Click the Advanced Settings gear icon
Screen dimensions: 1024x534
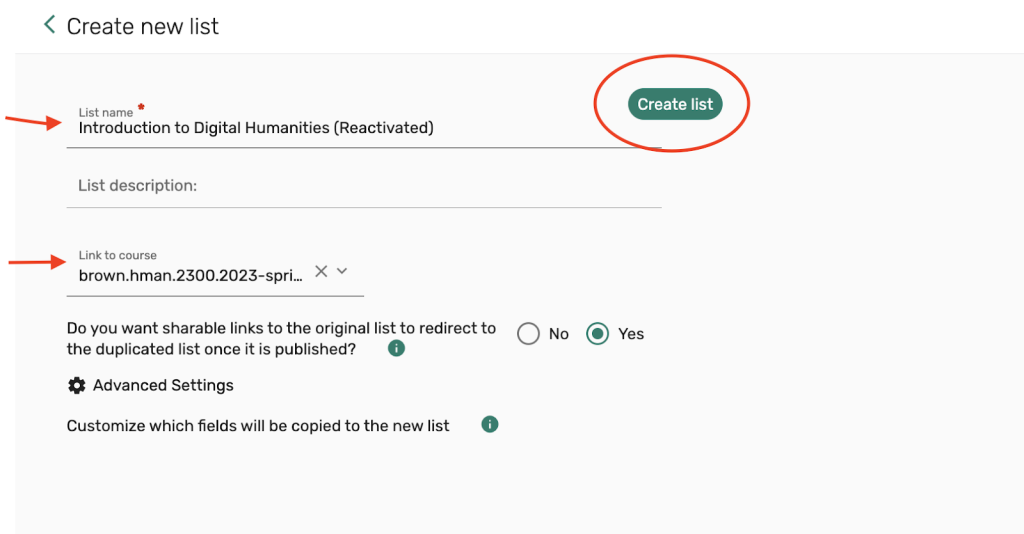(76, 386)
